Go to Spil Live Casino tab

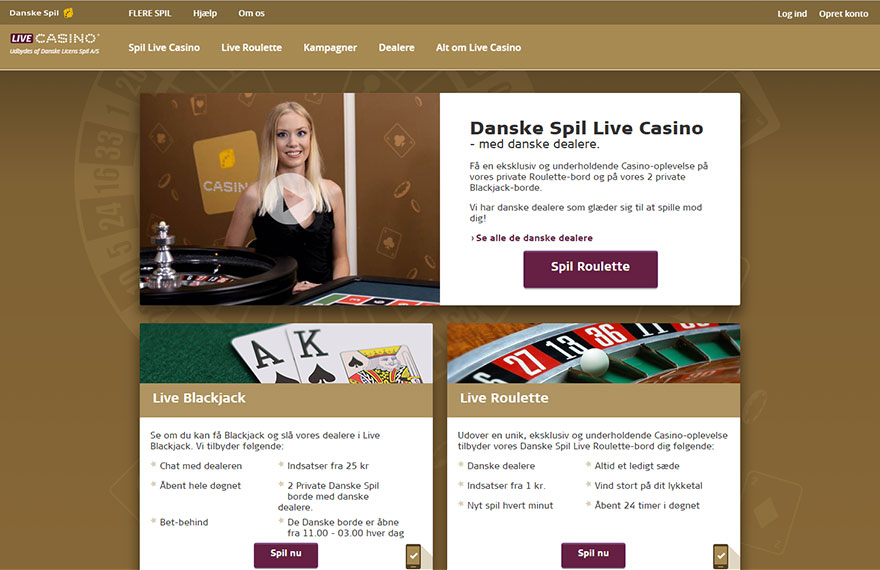point(164,48)
